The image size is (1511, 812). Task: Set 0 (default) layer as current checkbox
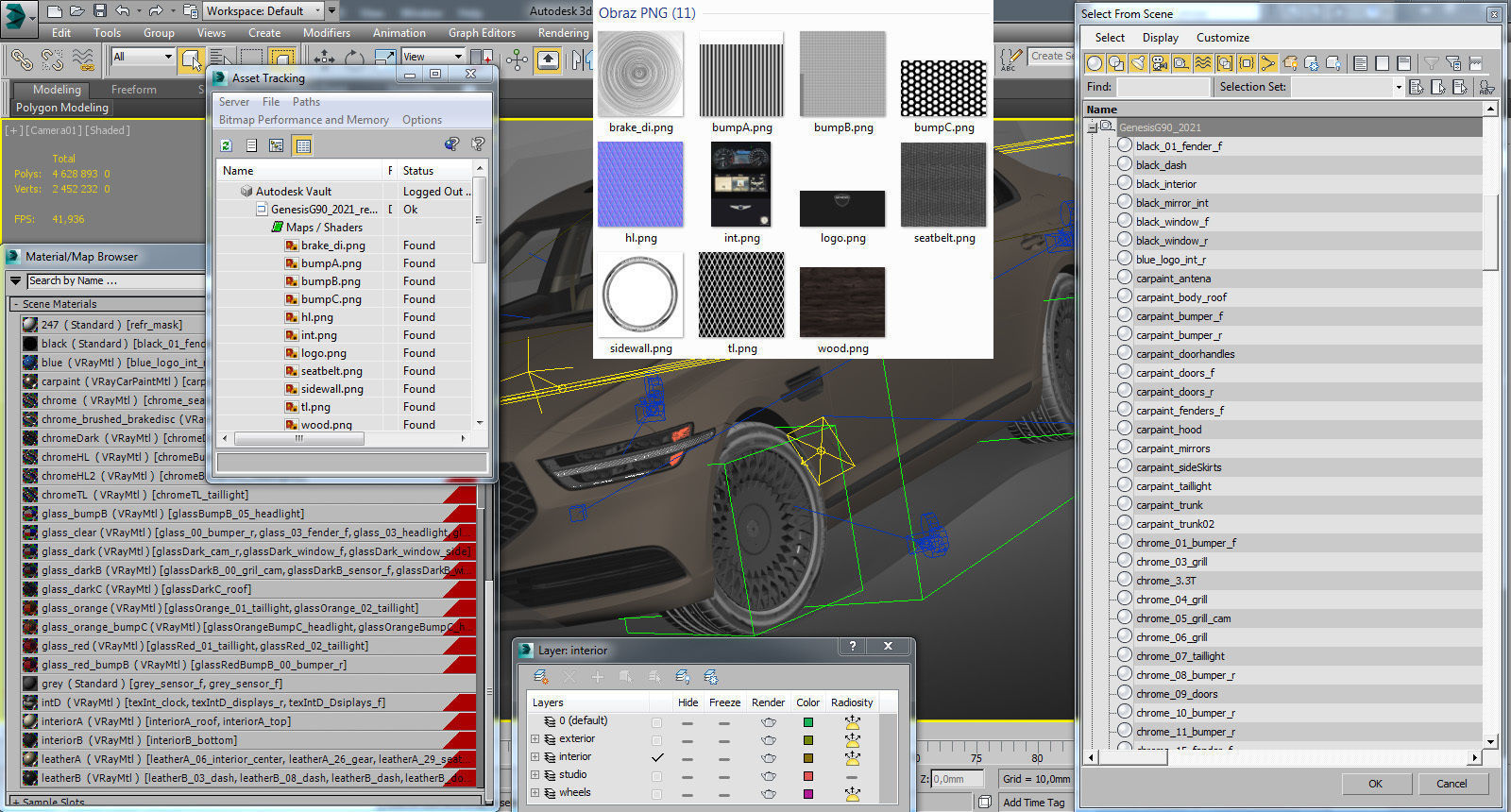[657, 721]
